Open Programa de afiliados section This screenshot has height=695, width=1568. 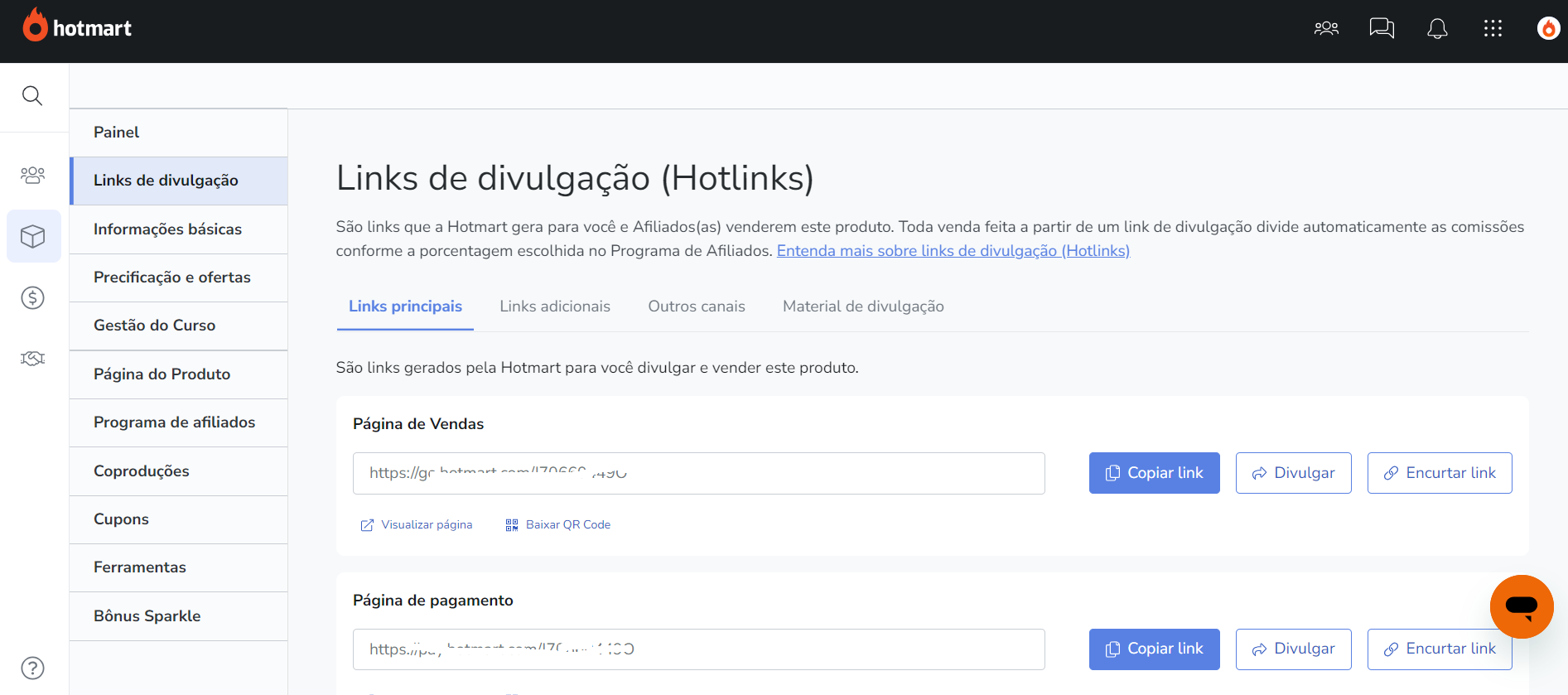point(178,422)
